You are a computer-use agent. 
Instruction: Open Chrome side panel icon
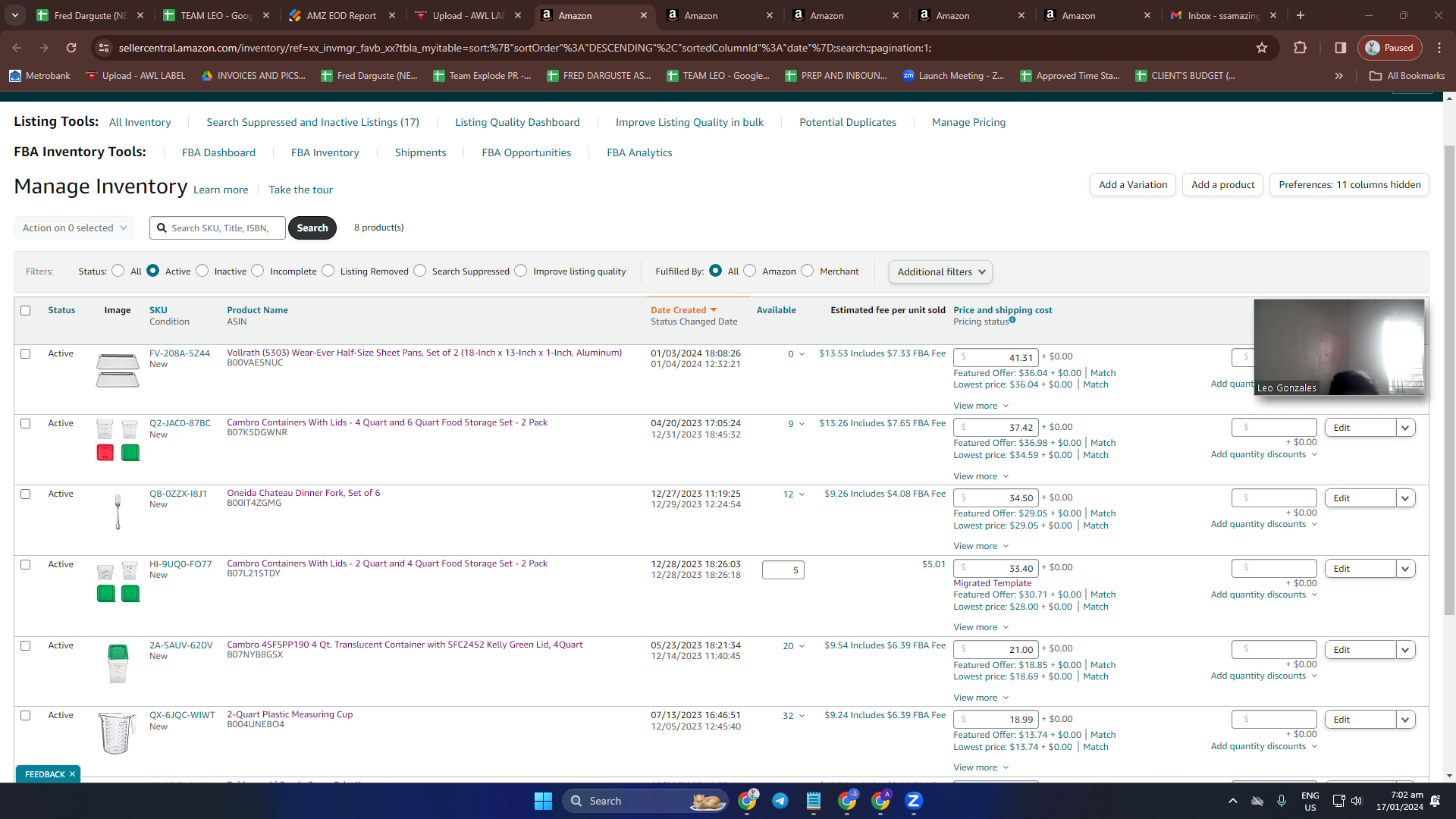1341,48
